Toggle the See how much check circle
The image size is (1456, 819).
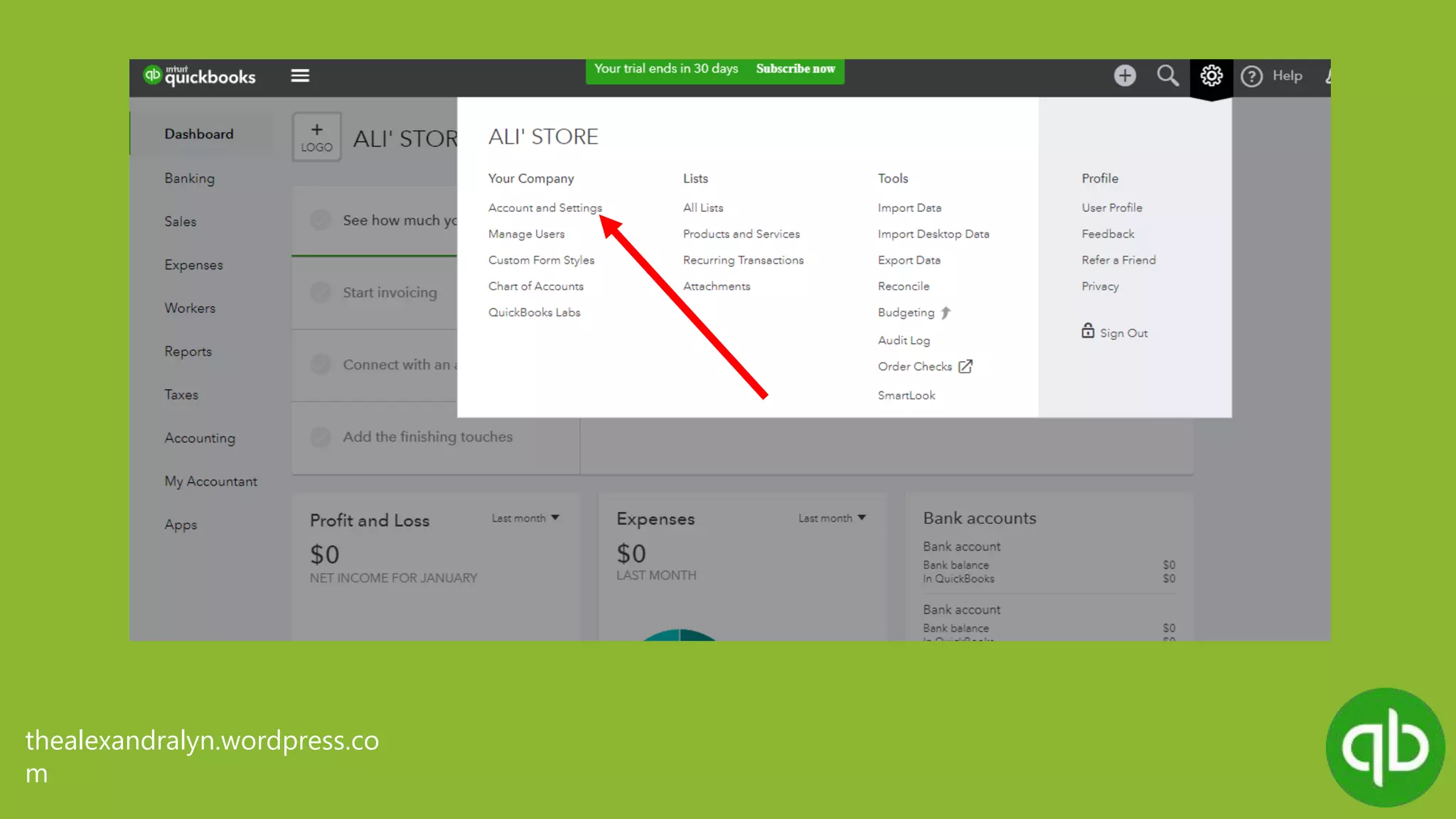click(x=321, y=220)
